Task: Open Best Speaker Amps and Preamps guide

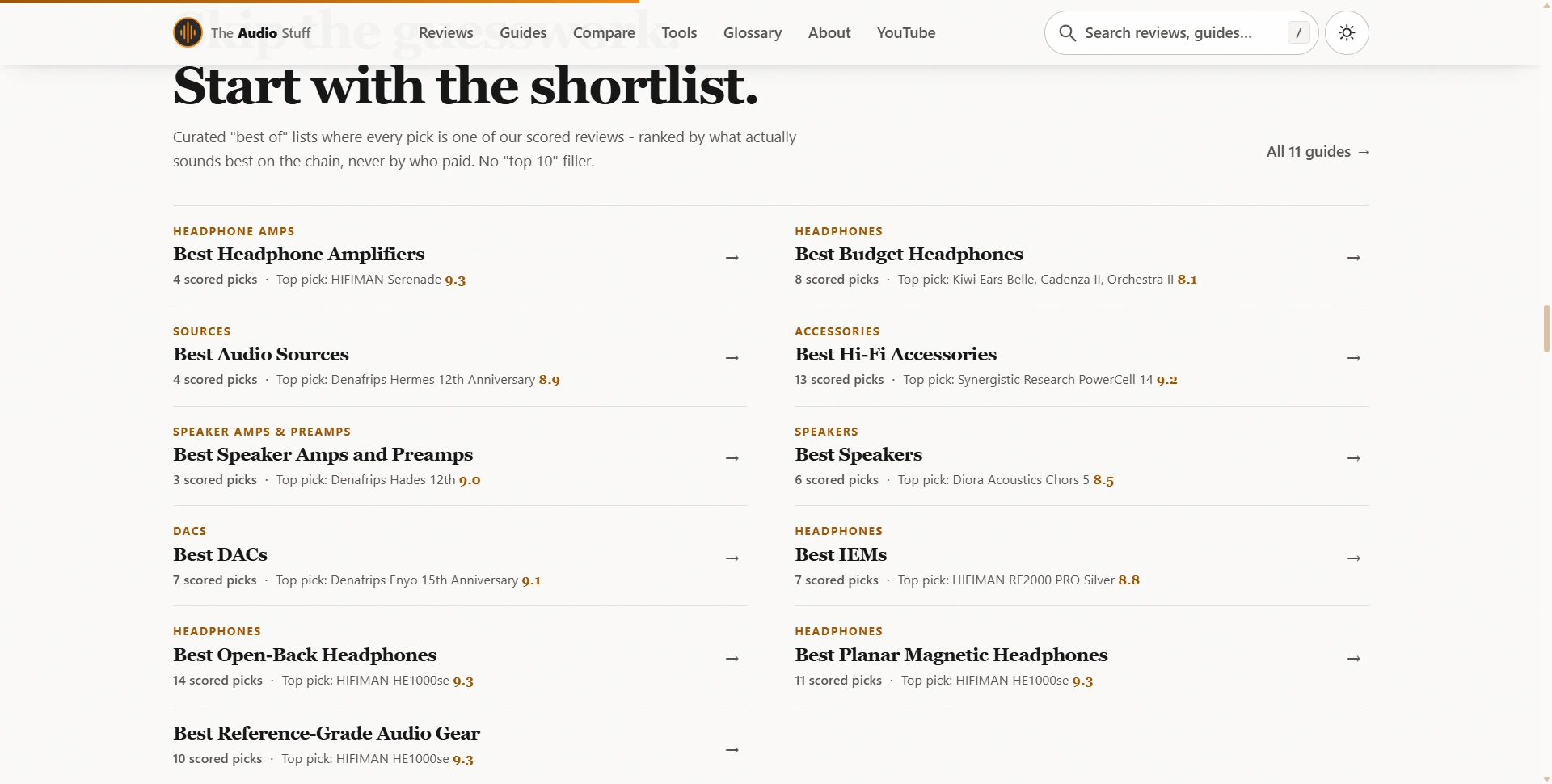Action: (323, 454)
